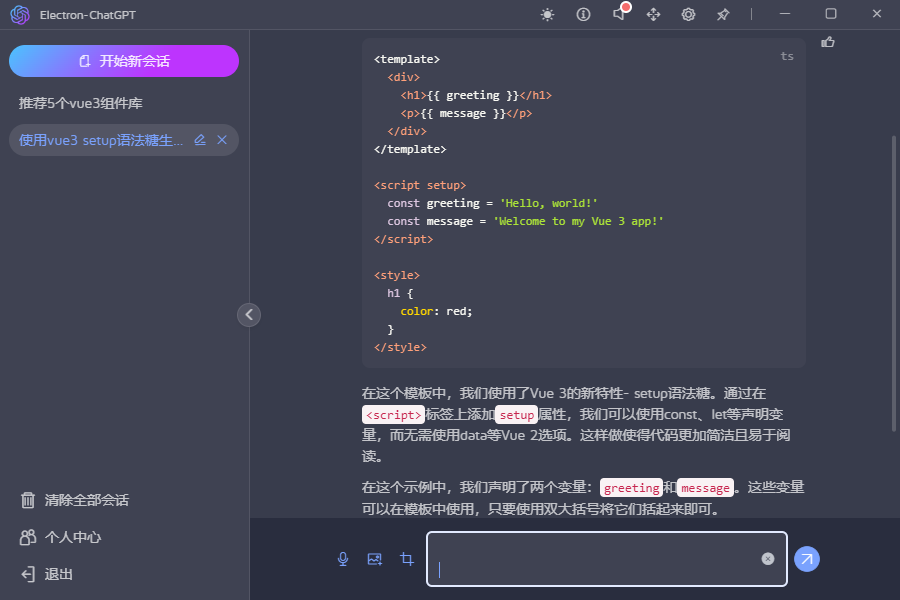Click the <h1>{{ greeting }}</h1> code line
The width and height of the screenshot is (900, 600).
click(476, 95)
